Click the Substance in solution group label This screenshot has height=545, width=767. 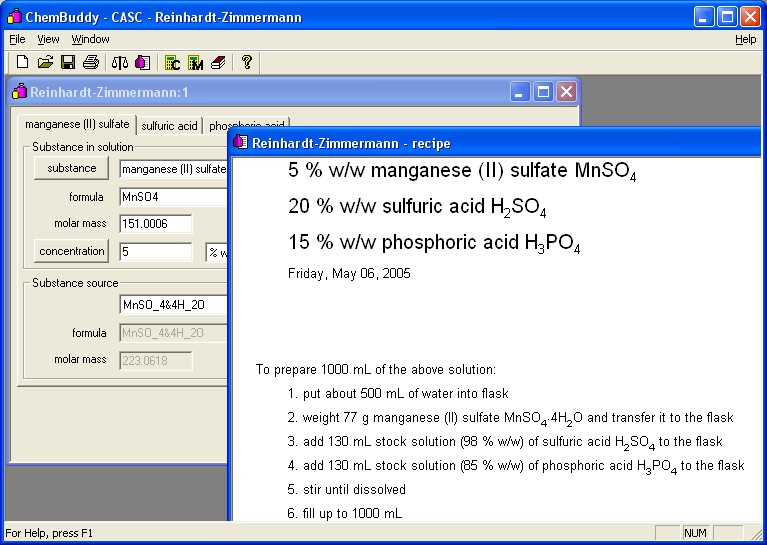click(83, 147)
